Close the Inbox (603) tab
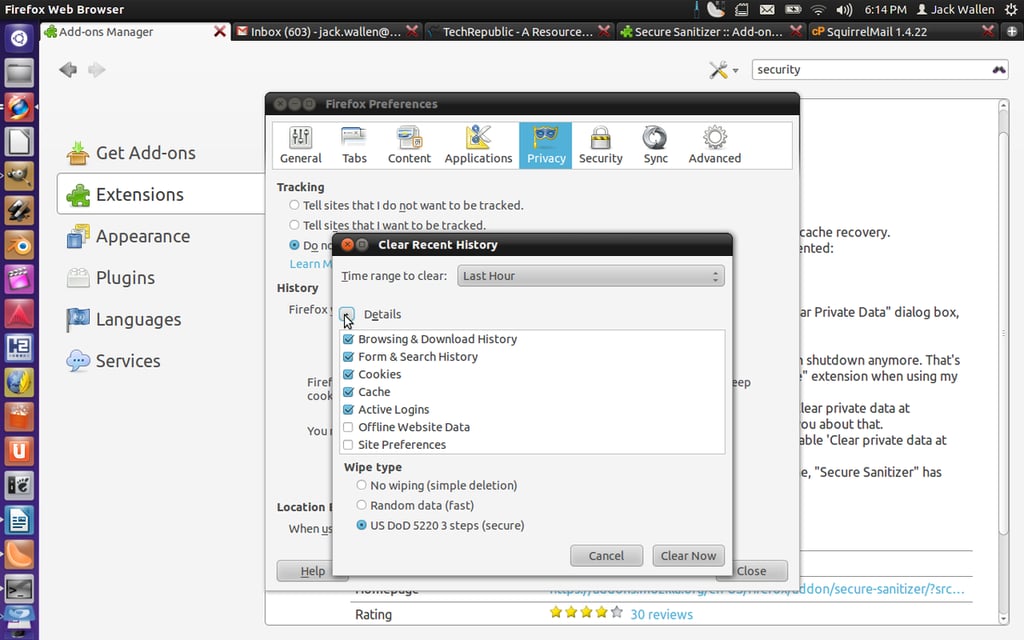1024x640 pixels. point(411,31)
